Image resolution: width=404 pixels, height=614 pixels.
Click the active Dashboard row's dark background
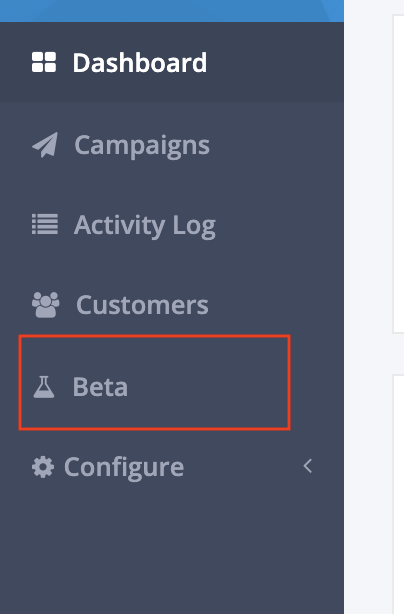click(274, 62)
